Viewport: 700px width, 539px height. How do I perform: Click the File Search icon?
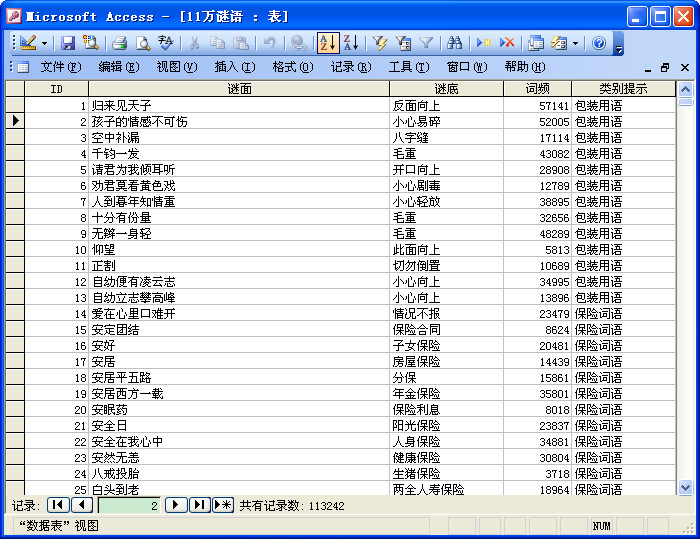click(91, 43)
